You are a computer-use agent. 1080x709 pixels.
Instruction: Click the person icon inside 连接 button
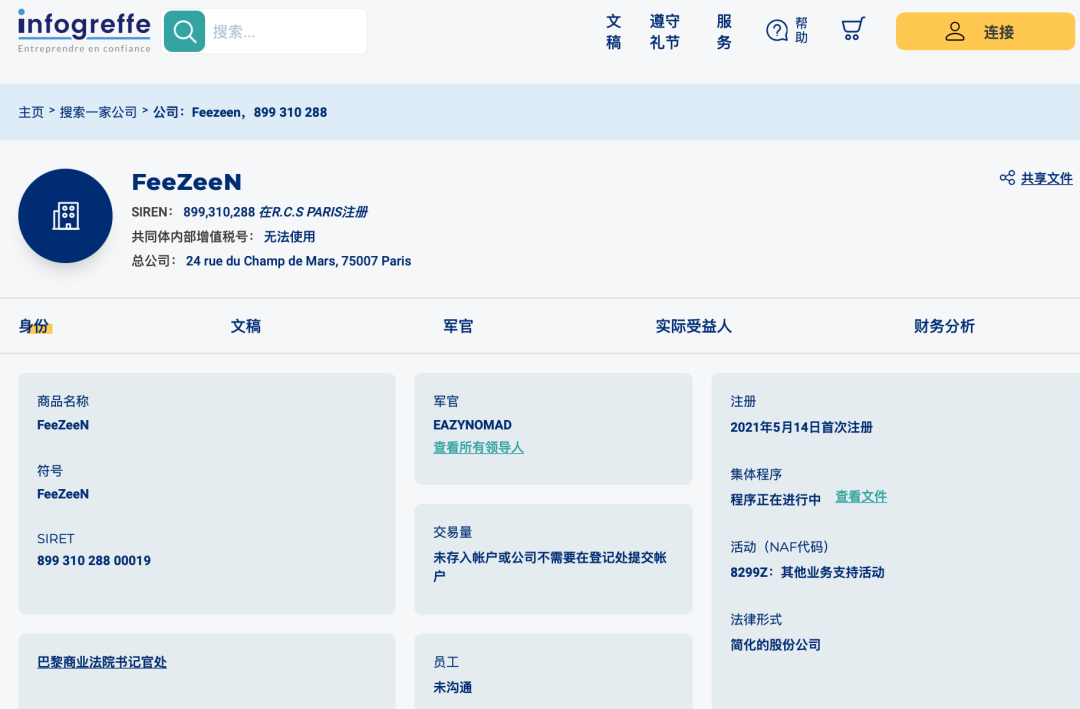(x=957, y=31)
